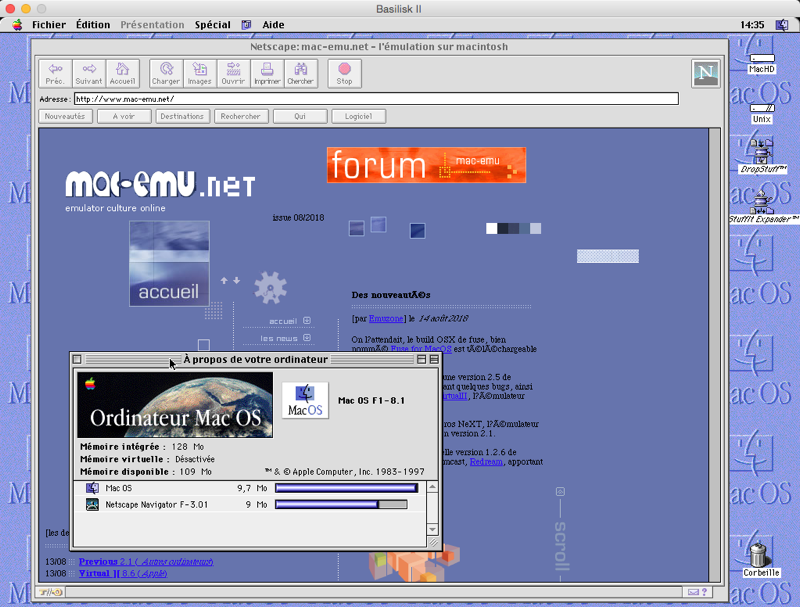Close the À propos de votre ordinateur window
The image size is (800, 607).
[x=77, y=359]
